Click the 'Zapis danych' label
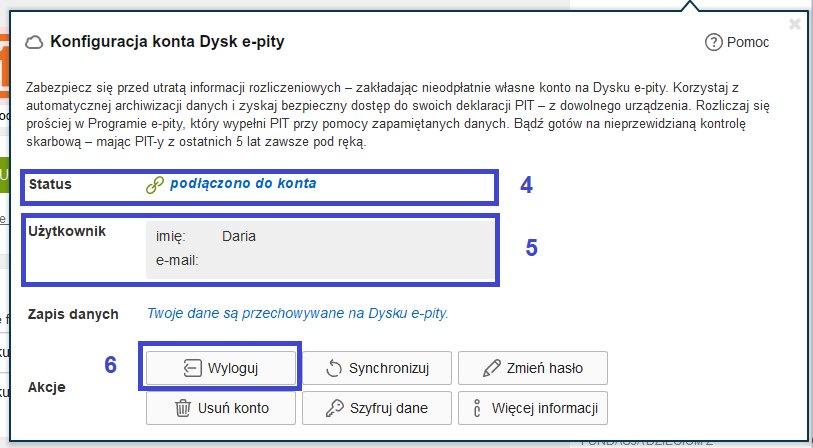 pyautogui.click(x=74, y=314)
